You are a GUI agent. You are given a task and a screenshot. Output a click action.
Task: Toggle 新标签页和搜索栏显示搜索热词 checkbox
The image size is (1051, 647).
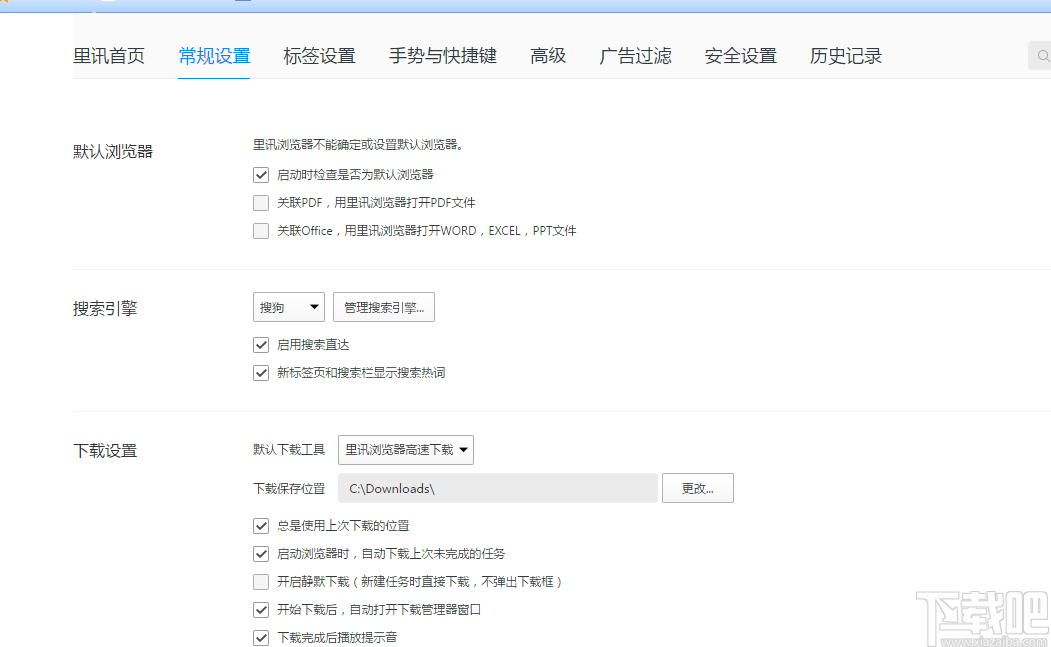[x=261, y=373]
